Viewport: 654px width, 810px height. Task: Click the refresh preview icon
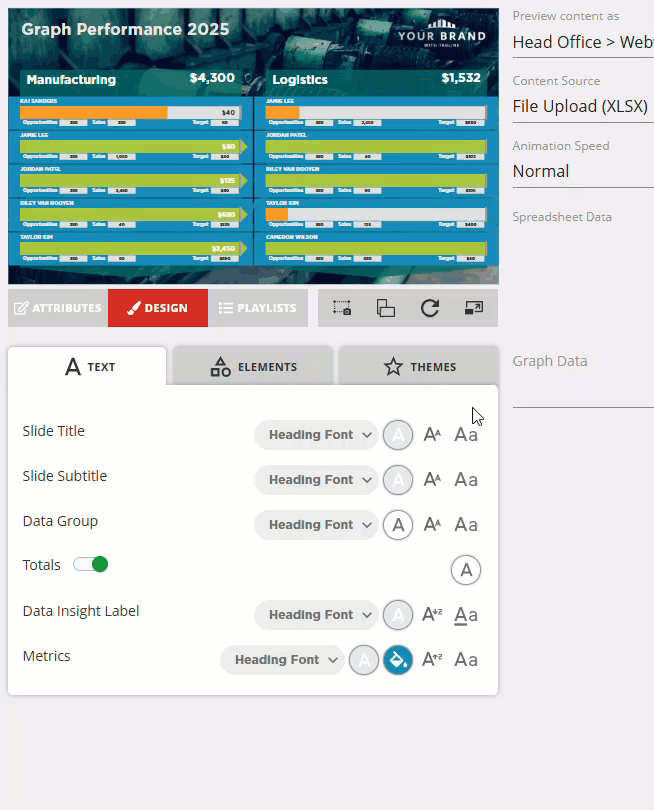tap(430, 308)
